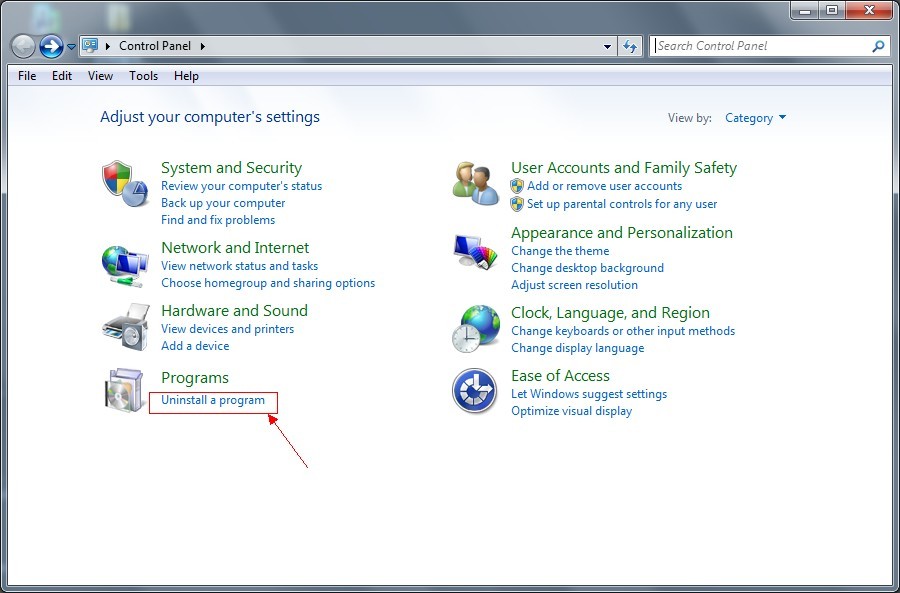
Task: Click Uninstall a program link
Action: tap(213, 400)
